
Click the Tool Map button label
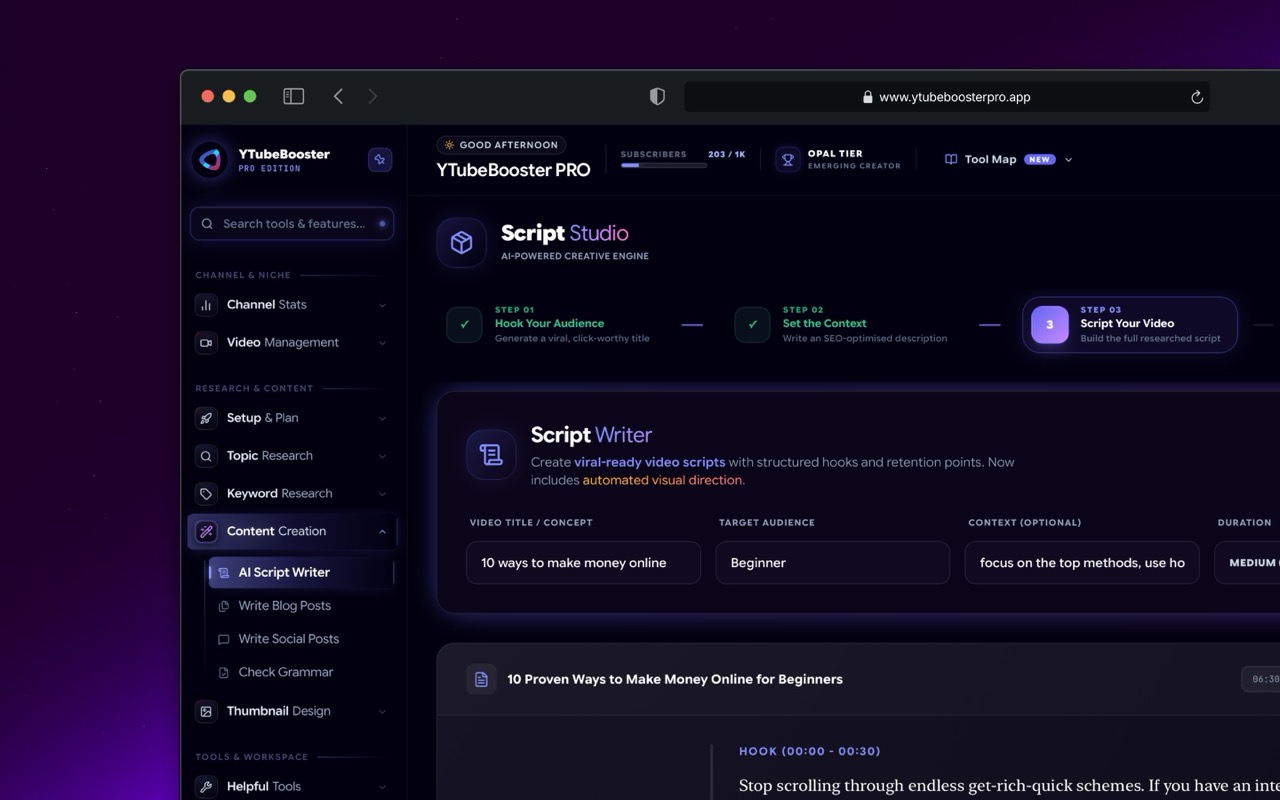point(990,160)
